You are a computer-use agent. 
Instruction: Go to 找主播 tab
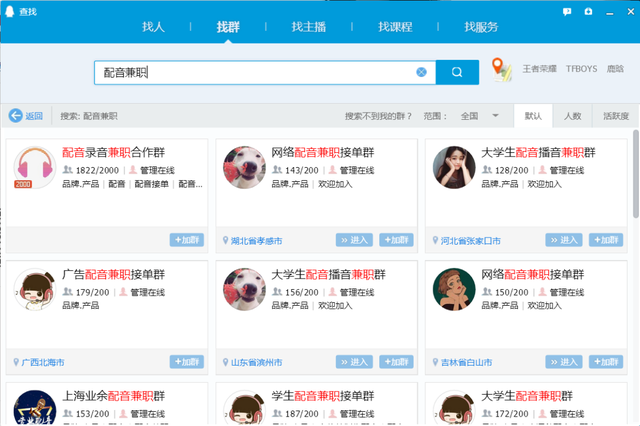pyautogui.click(x=309, y=27)
